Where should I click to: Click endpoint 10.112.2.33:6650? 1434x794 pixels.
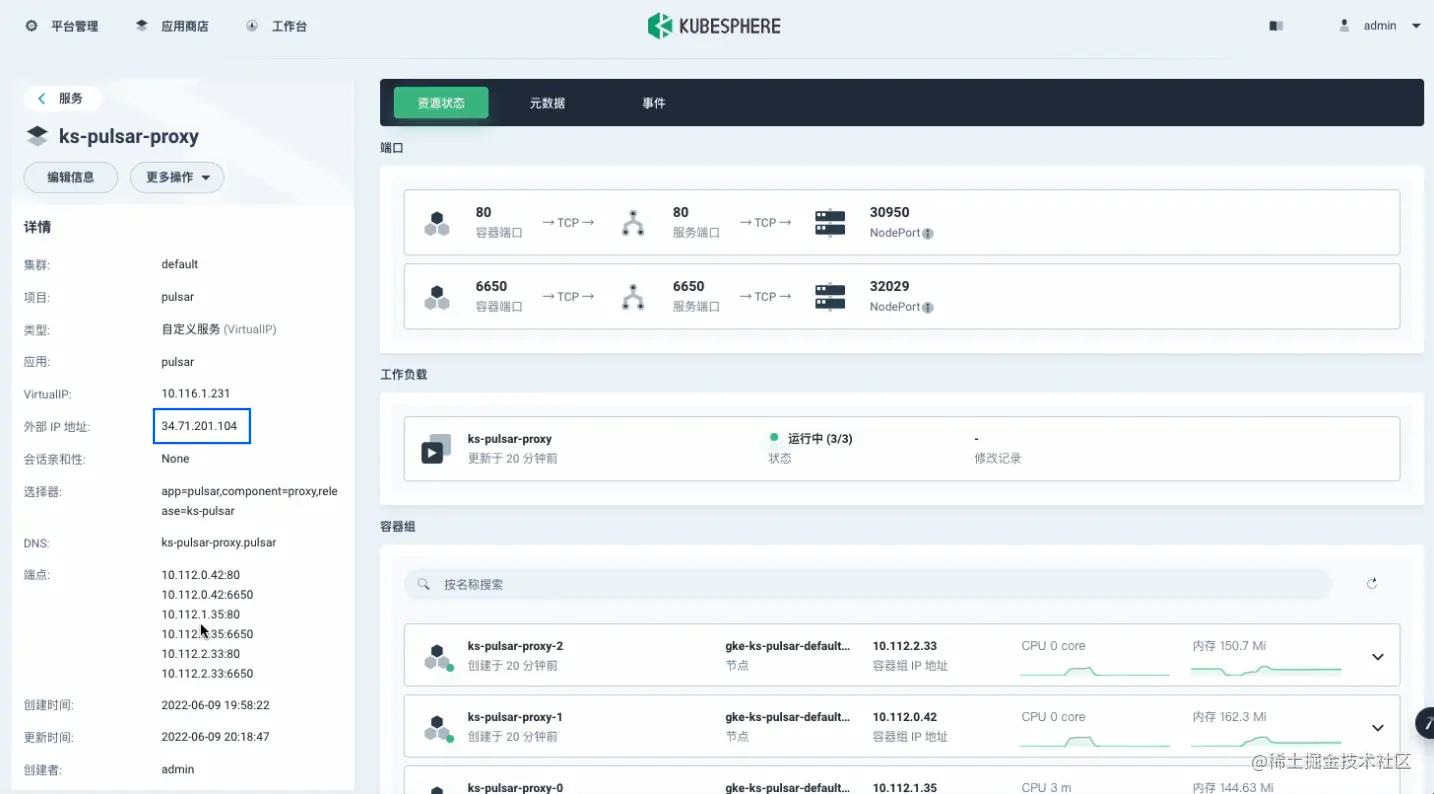[x=207, y=673]
